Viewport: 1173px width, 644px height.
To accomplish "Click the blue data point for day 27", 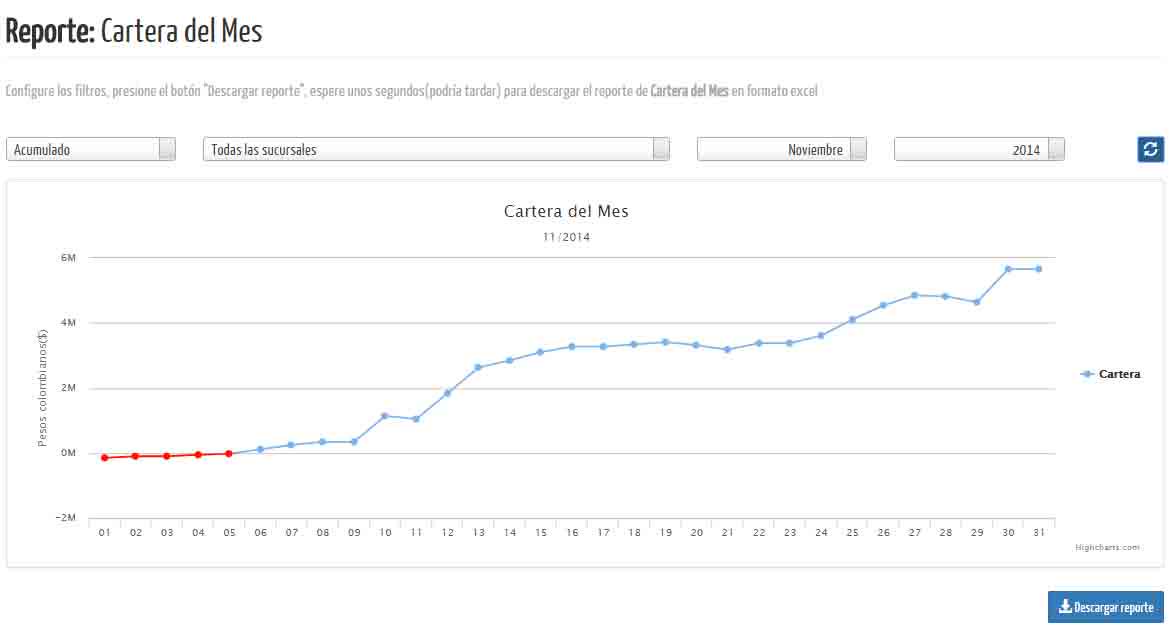I will 914,295.
